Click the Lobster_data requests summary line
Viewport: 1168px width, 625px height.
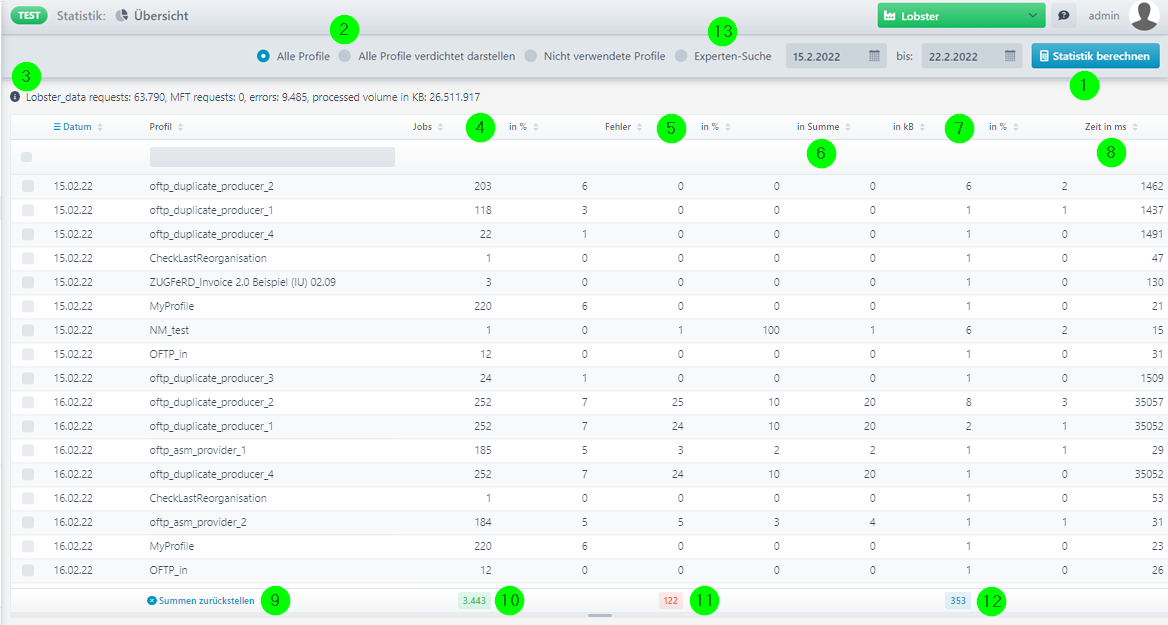(x=253, y=97)
